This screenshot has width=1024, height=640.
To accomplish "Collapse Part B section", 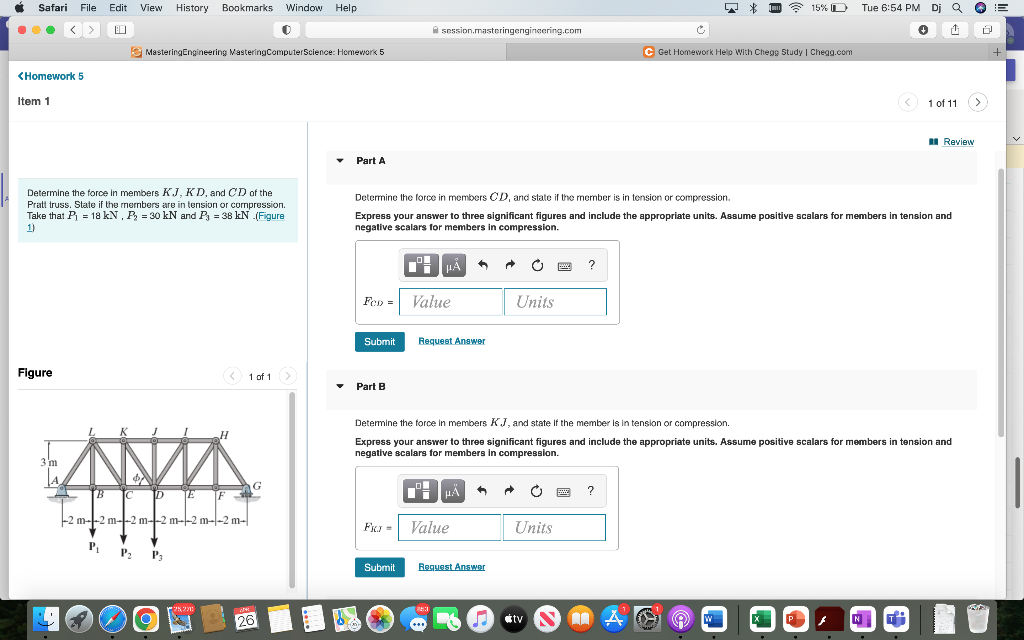I will (x=340, y=387).
